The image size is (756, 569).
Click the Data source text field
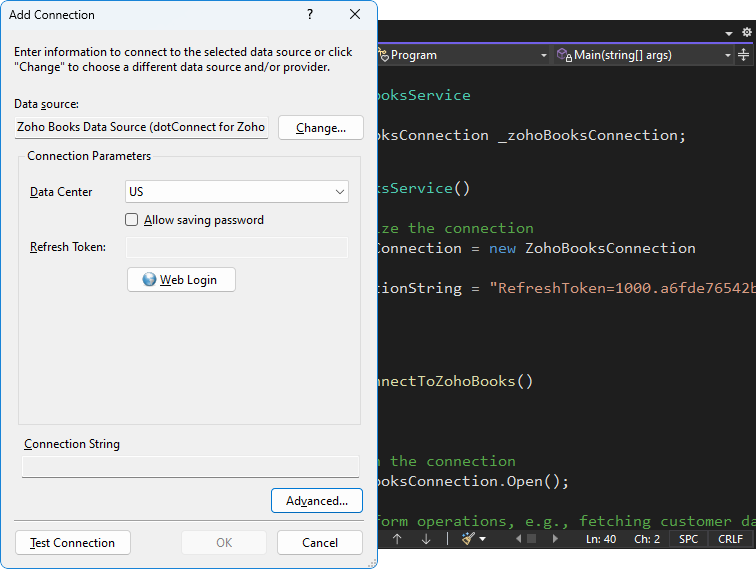coord(141,127)
